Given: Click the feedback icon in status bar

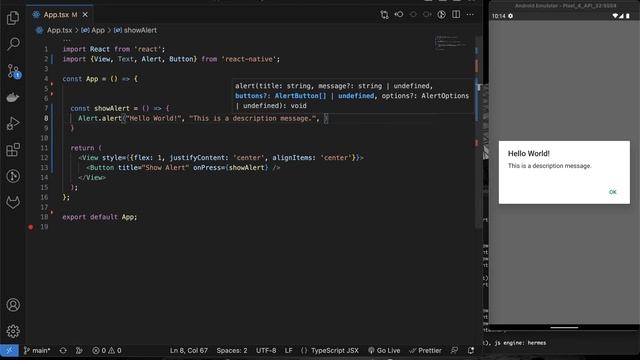Looking at the screenshot, I should click(x=454, y=350).
